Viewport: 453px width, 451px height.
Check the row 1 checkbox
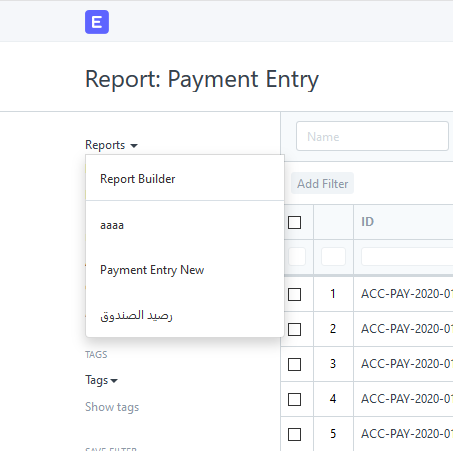click(x=294, y=294)
